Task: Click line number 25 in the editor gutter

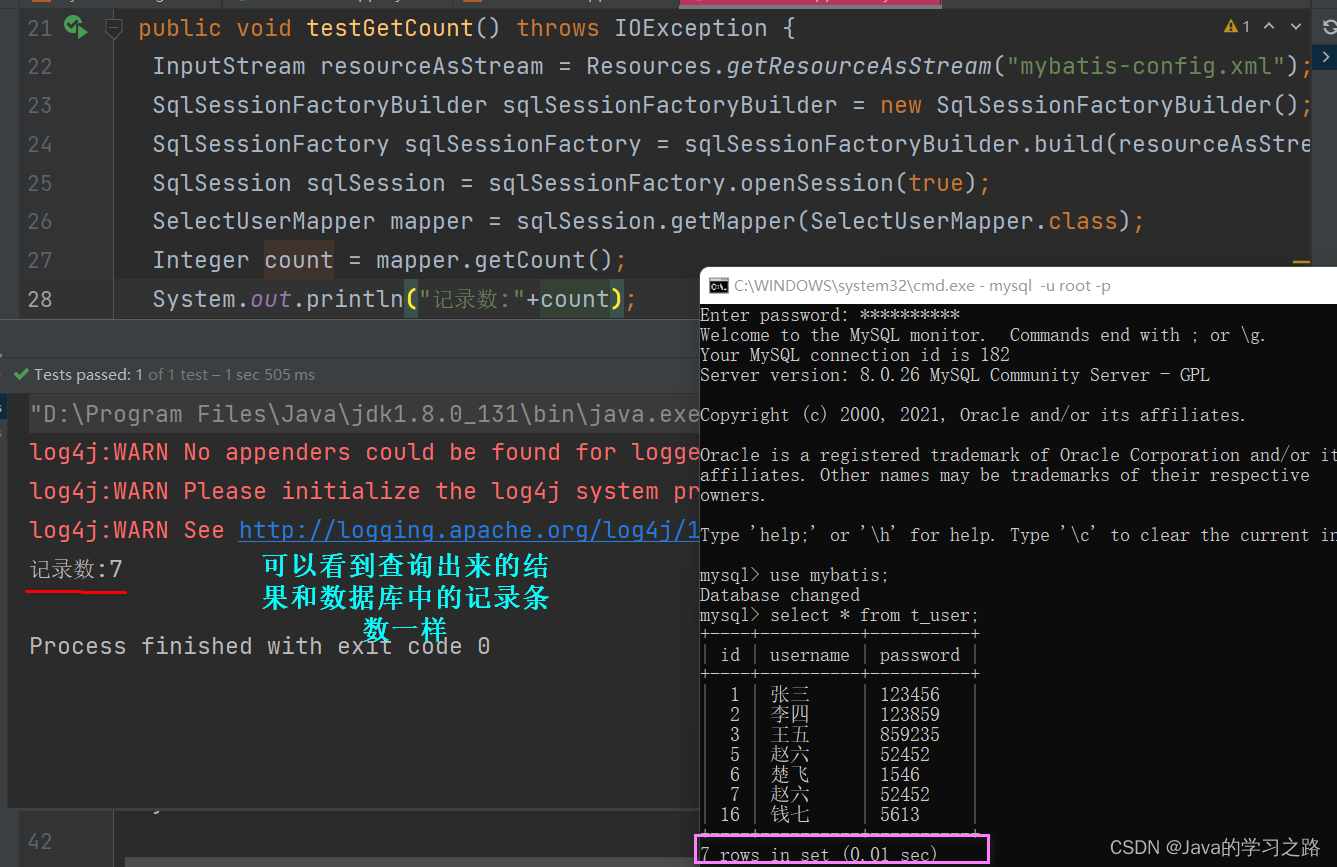Action: (40, 184)
